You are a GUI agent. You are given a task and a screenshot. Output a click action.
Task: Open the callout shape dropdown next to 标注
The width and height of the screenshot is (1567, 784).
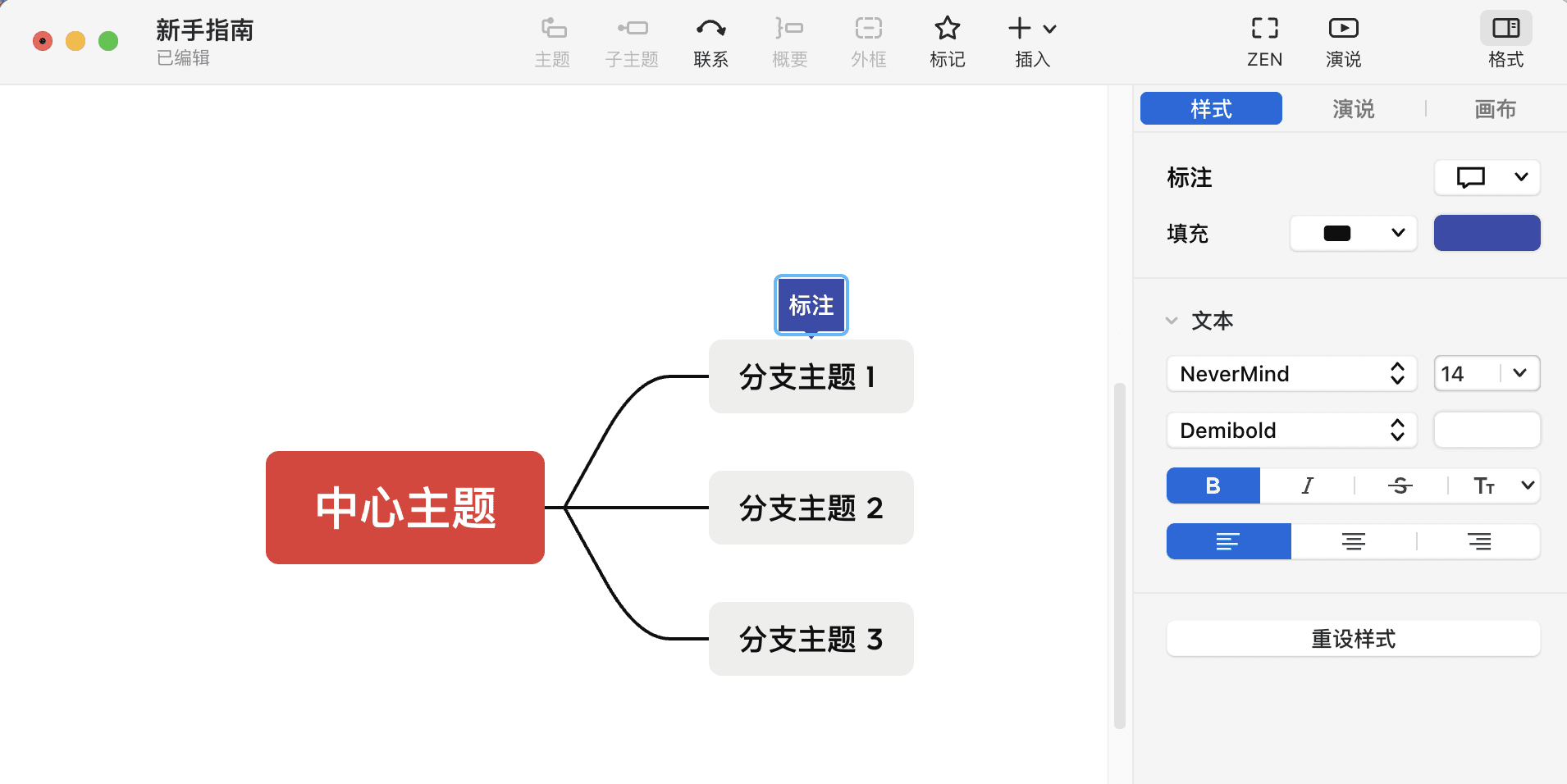(x=1486, y=177)
